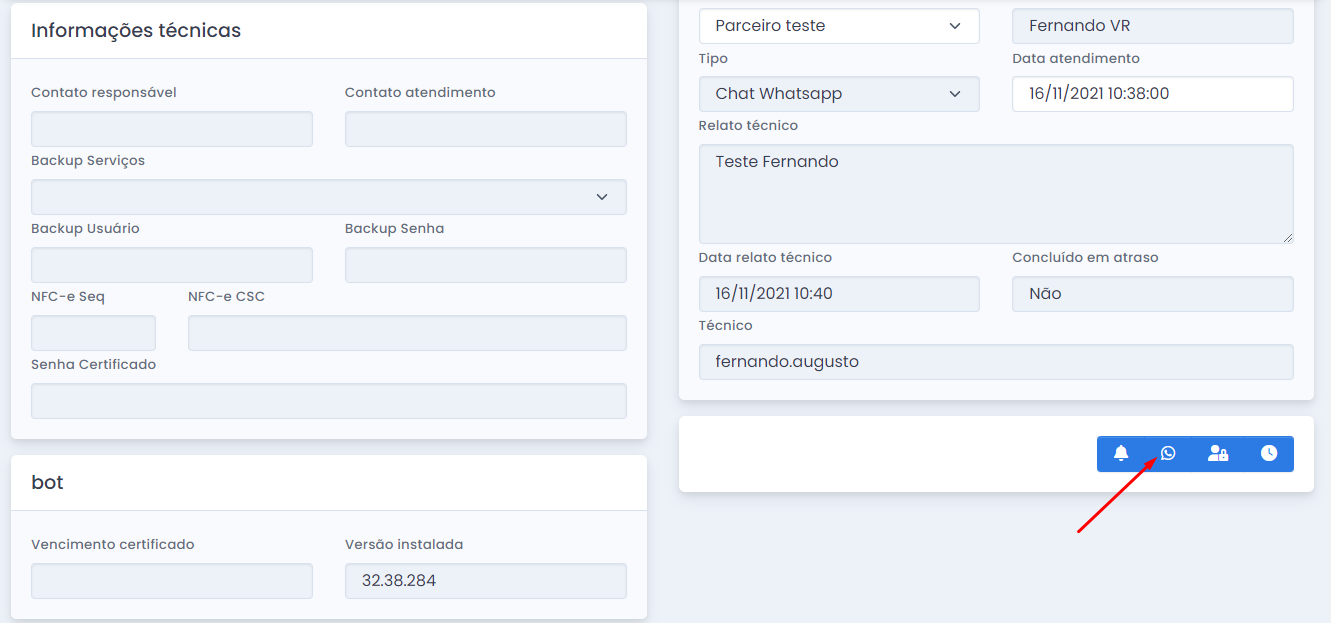Open the WhatsApp chat icon

pyautogui.click(x=1168, y=454)
